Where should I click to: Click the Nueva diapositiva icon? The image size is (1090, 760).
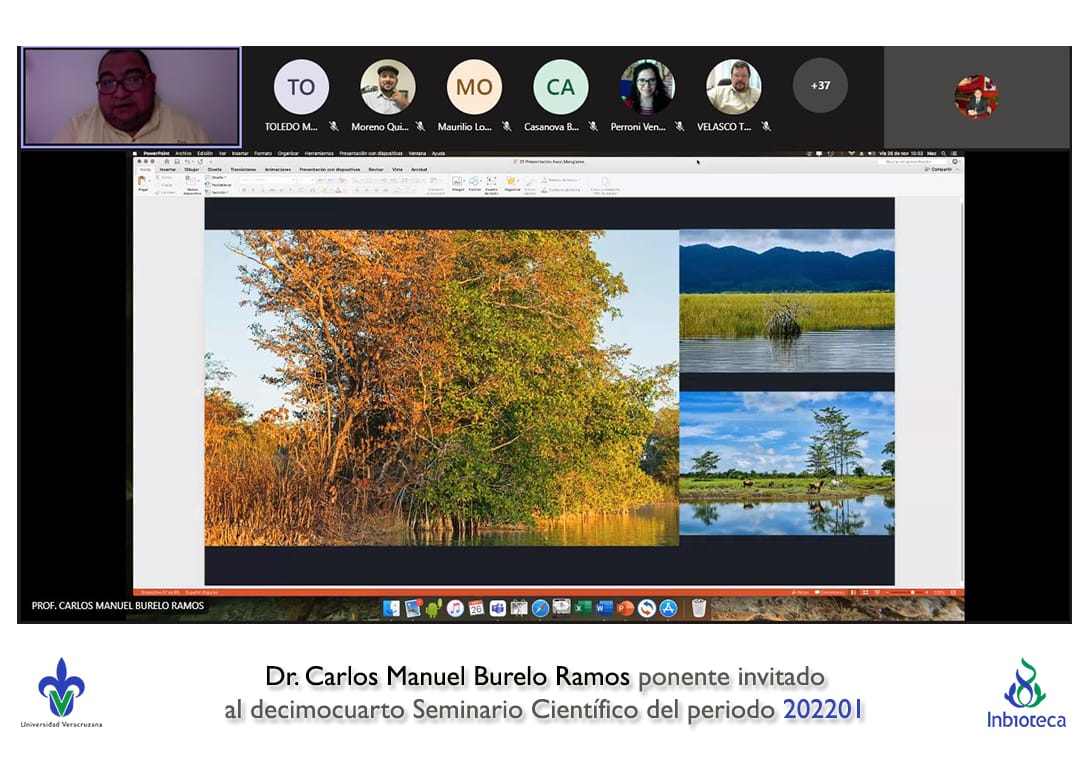pos(192,183)
